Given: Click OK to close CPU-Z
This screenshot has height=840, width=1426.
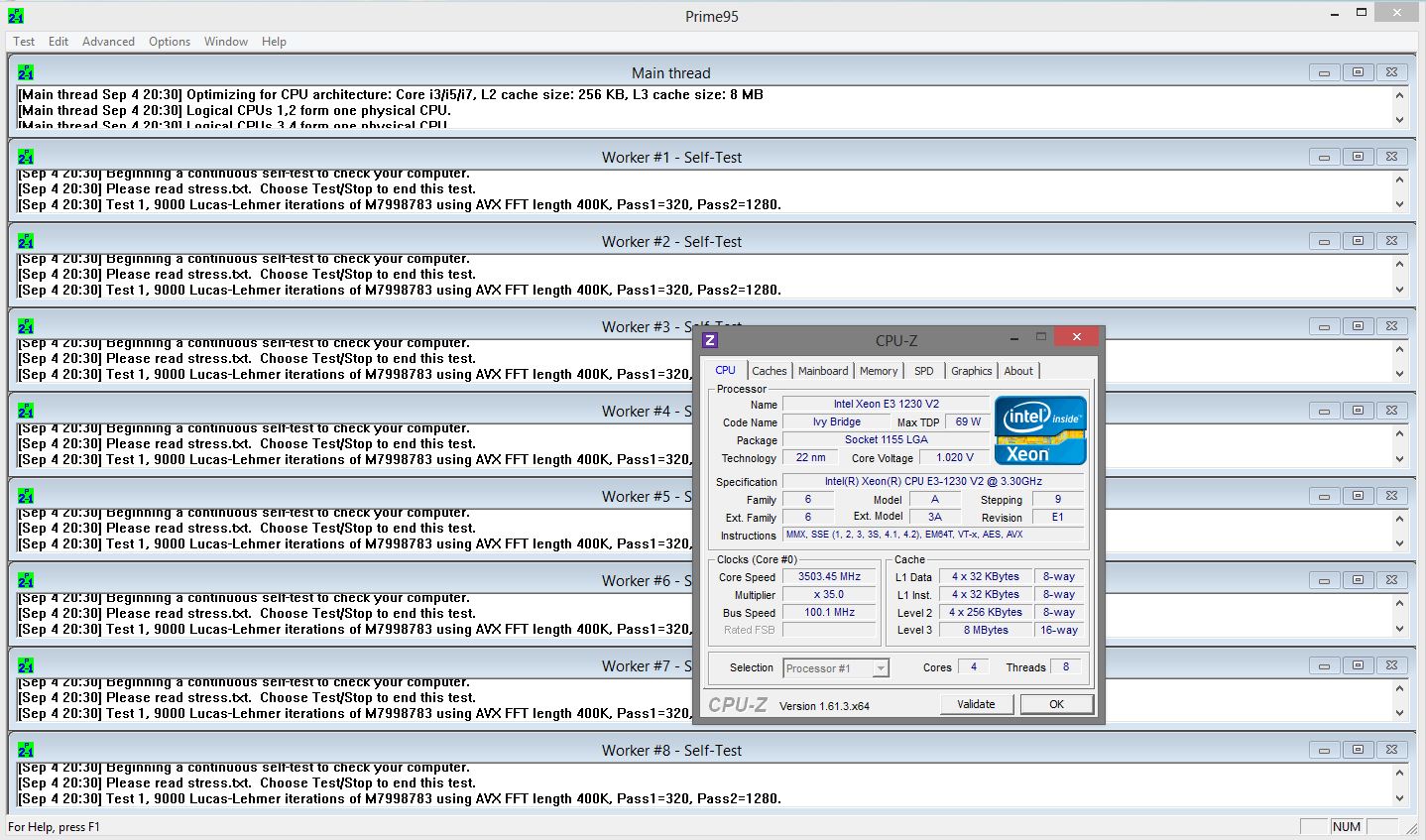Looking at the screenshot, I should (x=1056, y=704).
